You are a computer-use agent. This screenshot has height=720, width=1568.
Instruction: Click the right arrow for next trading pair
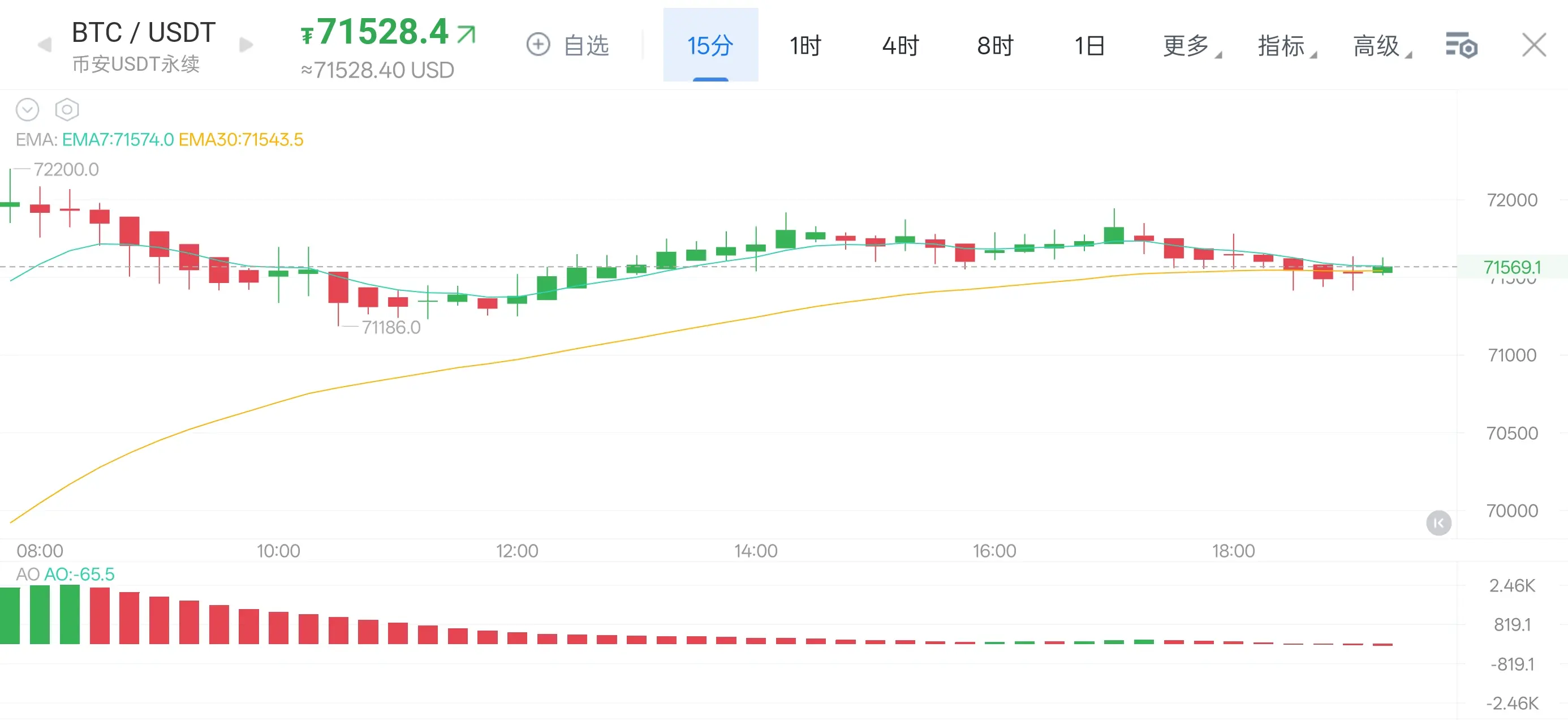246,45
